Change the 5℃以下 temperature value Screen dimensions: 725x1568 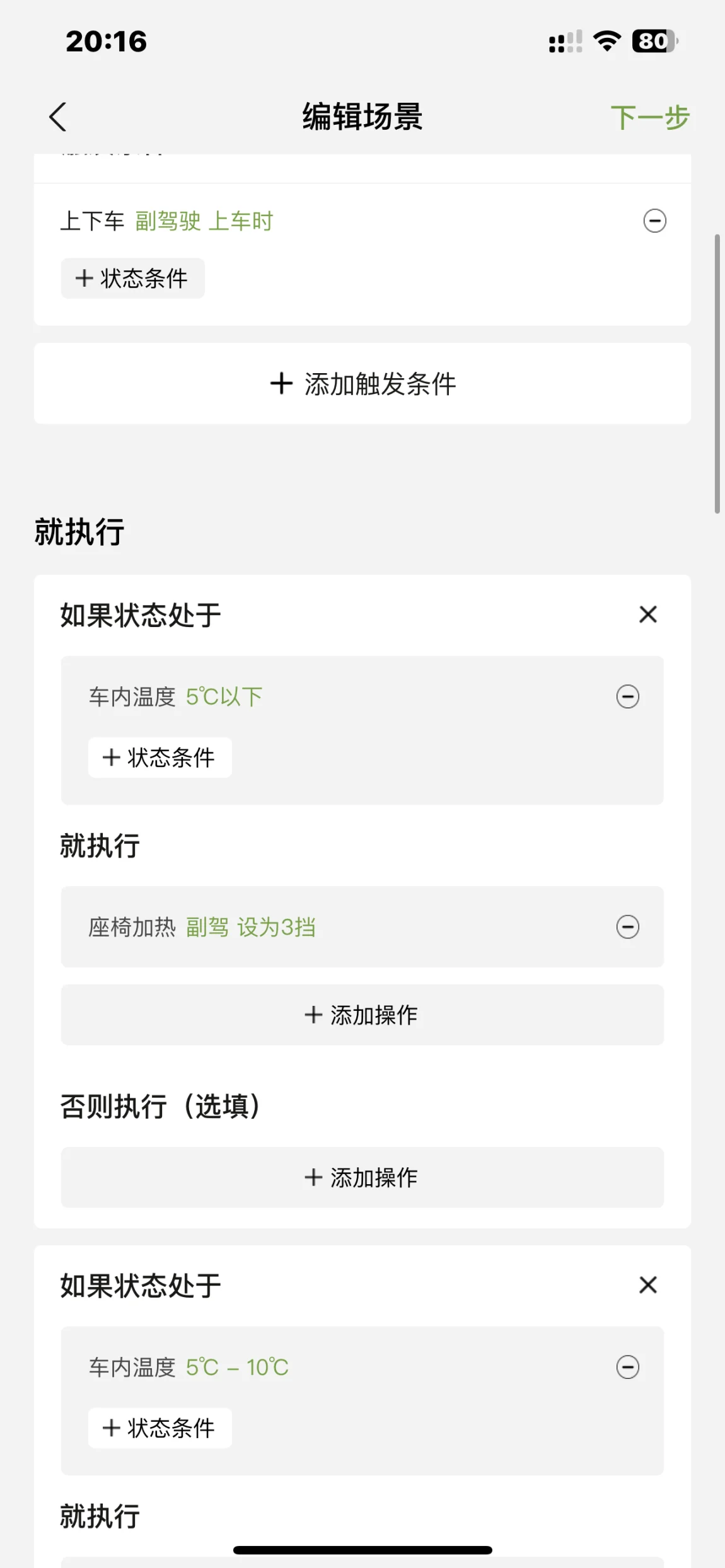tap(224, 697)
